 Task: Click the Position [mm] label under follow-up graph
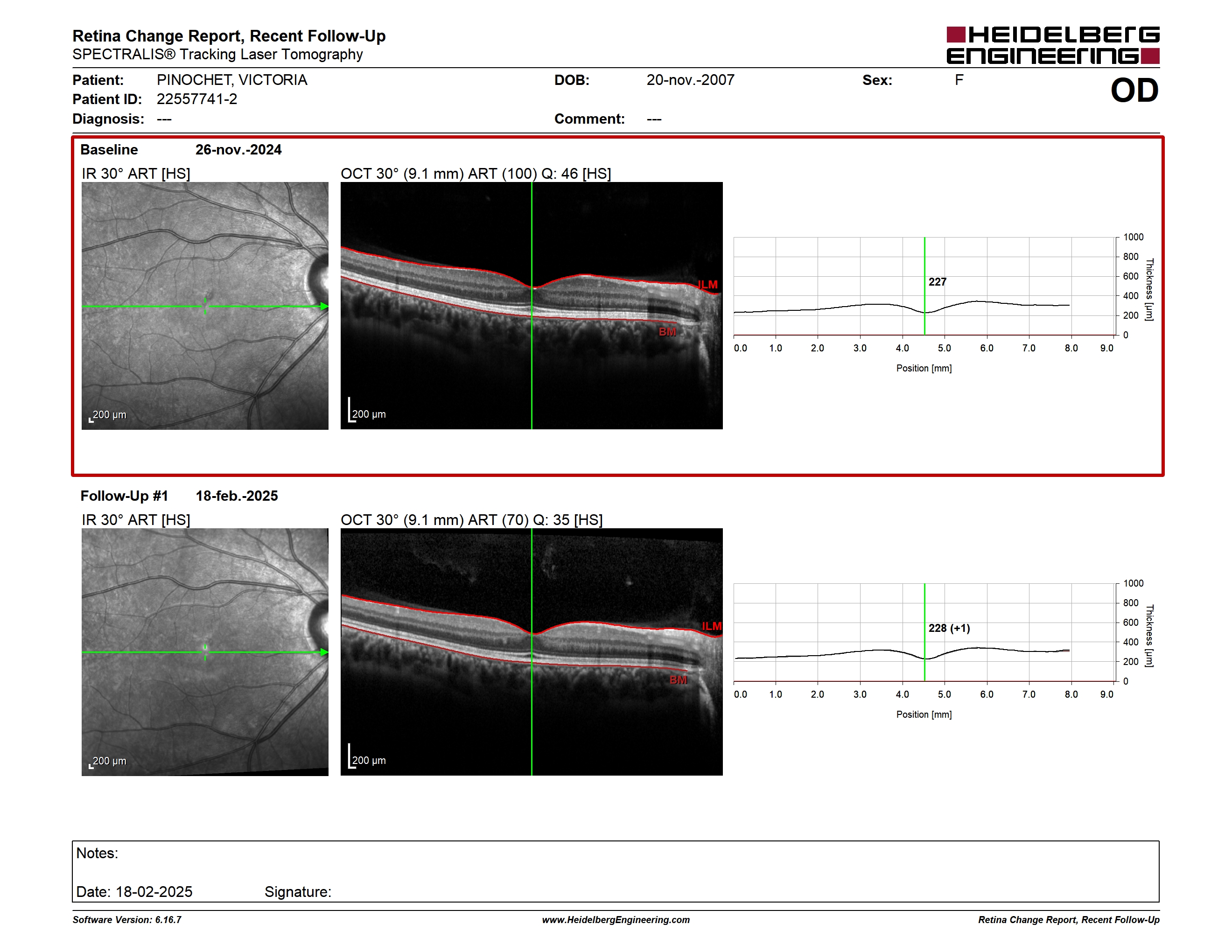click(924, 714)
